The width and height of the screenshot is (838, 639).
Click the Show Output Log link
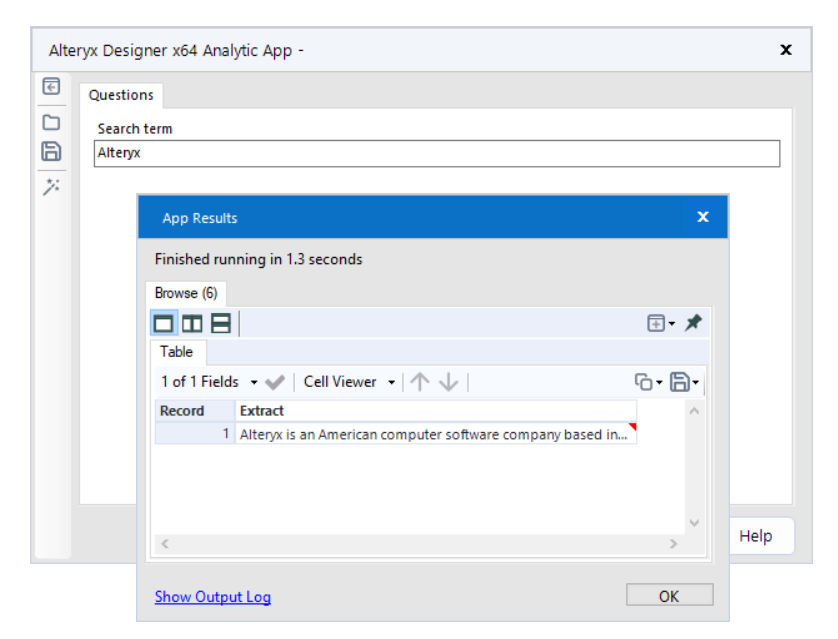point(213,597)
